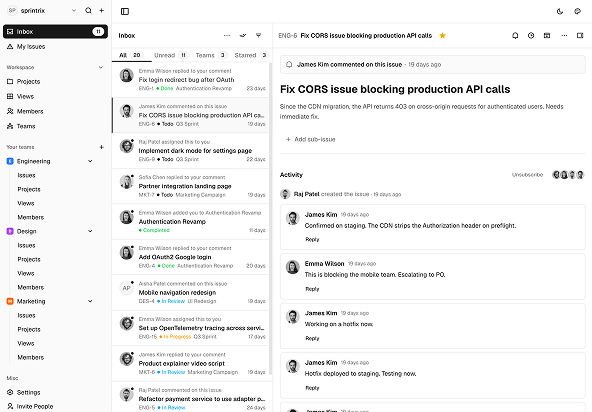Click the mark all read icon in Inbox

click(x=243, y=35)
